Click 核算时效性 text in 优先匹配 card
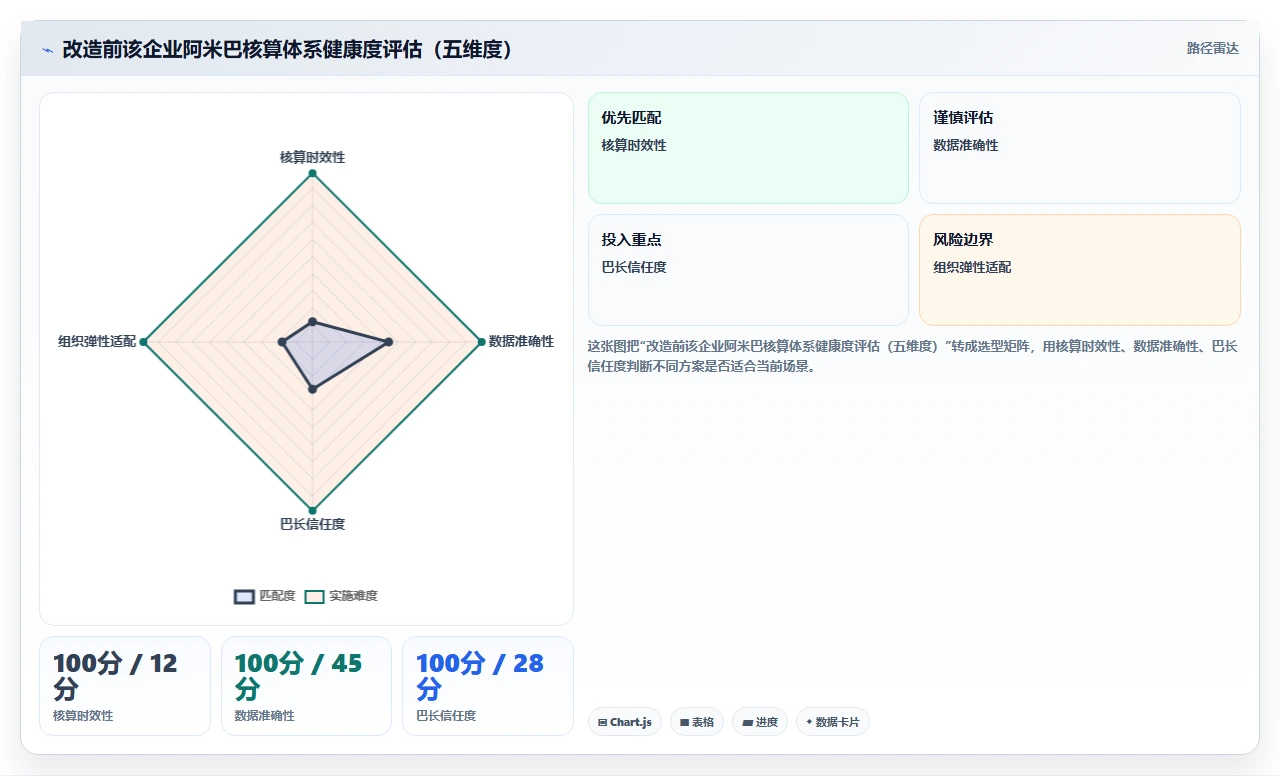Screen dimensions: 1280x776 (634, 145)
